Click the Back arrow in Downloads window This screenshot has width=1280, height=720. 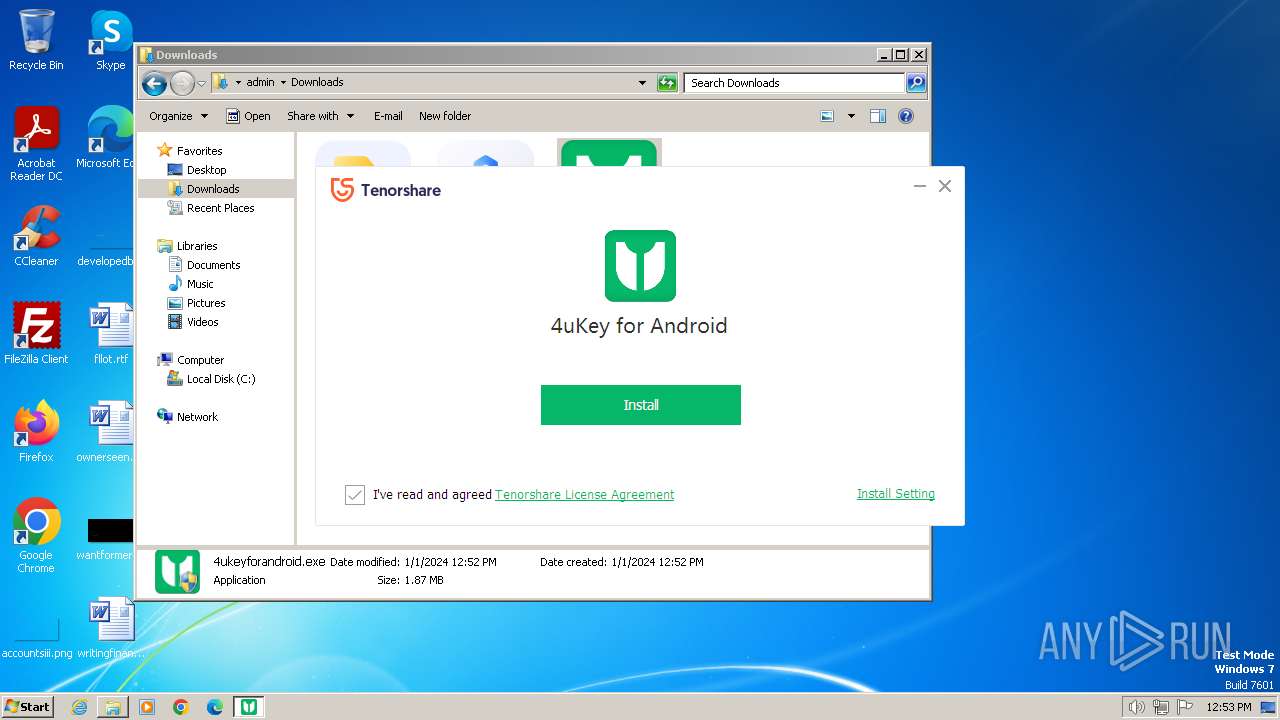(154, 83)
